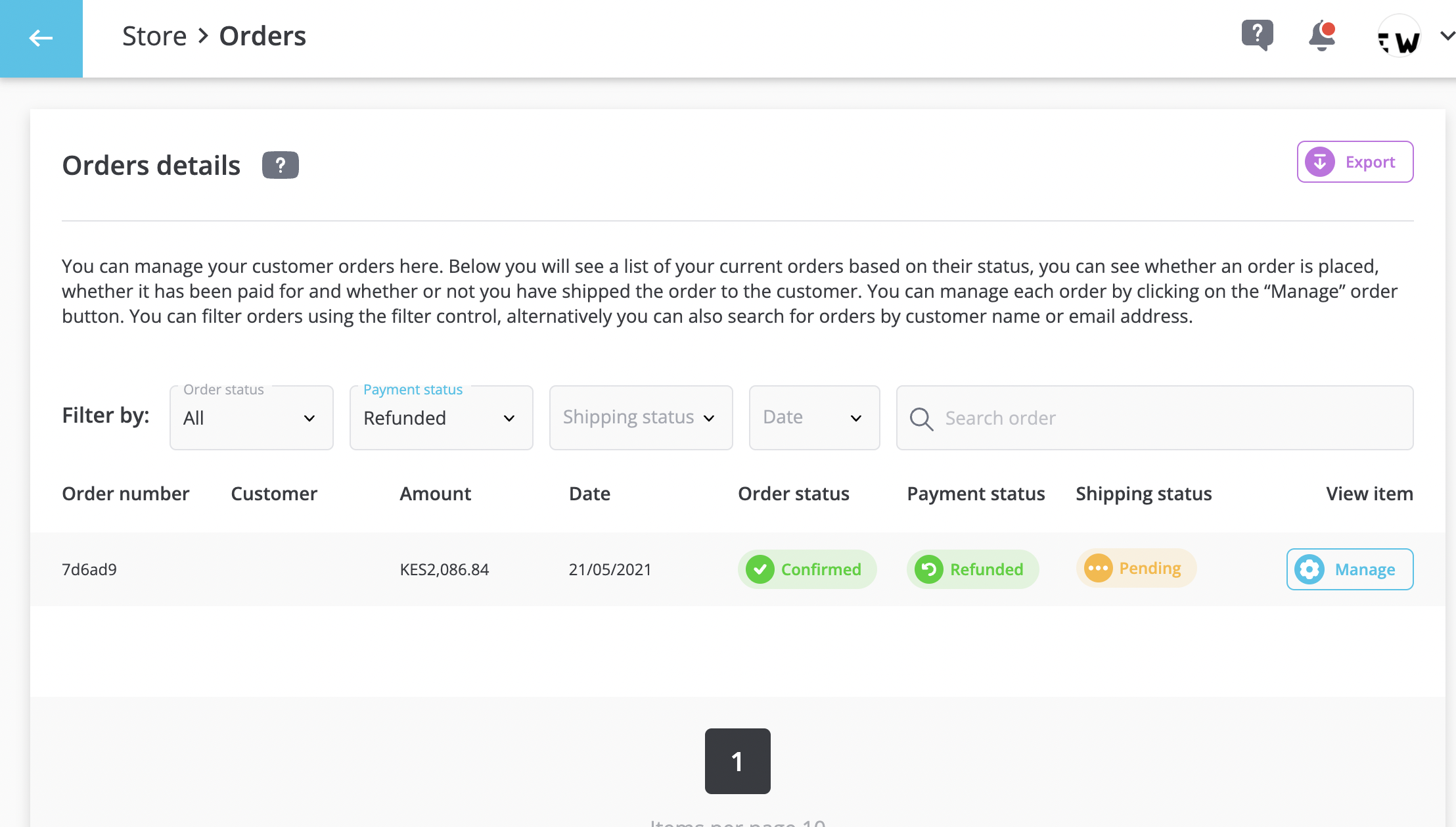Image resolution: width=1456 pixels, height=827 pixels.
Task: Select page 1 in pagination
Action: click(737, 761)
